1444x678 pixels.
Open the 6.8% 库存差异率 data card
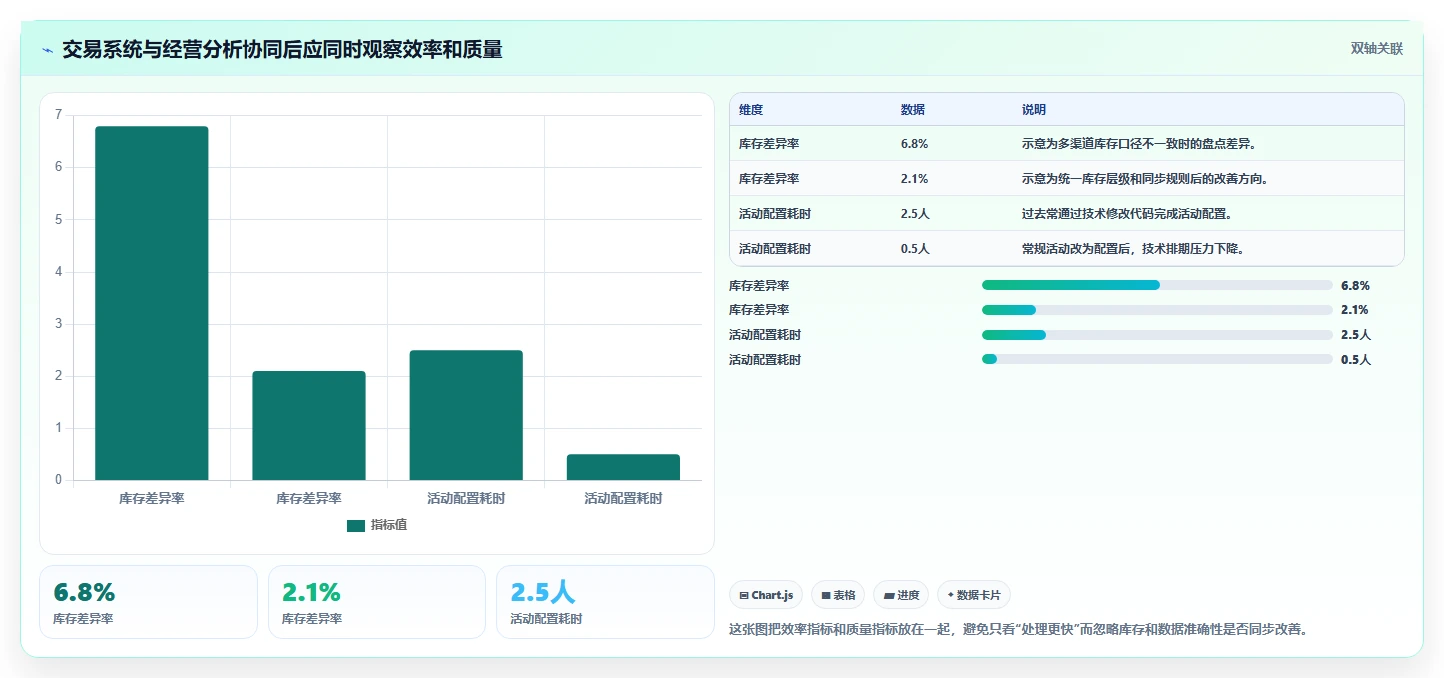tap(149, 602)
